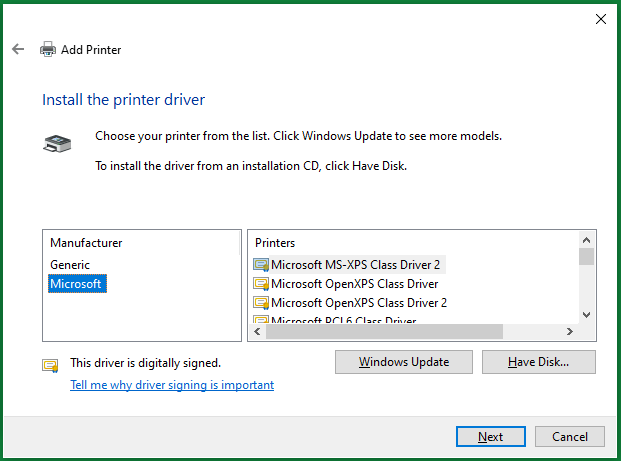Click the back arrow icon
The height and width of the screenshot is (461, 621).
pyautogui.click(x=18, y=49)
